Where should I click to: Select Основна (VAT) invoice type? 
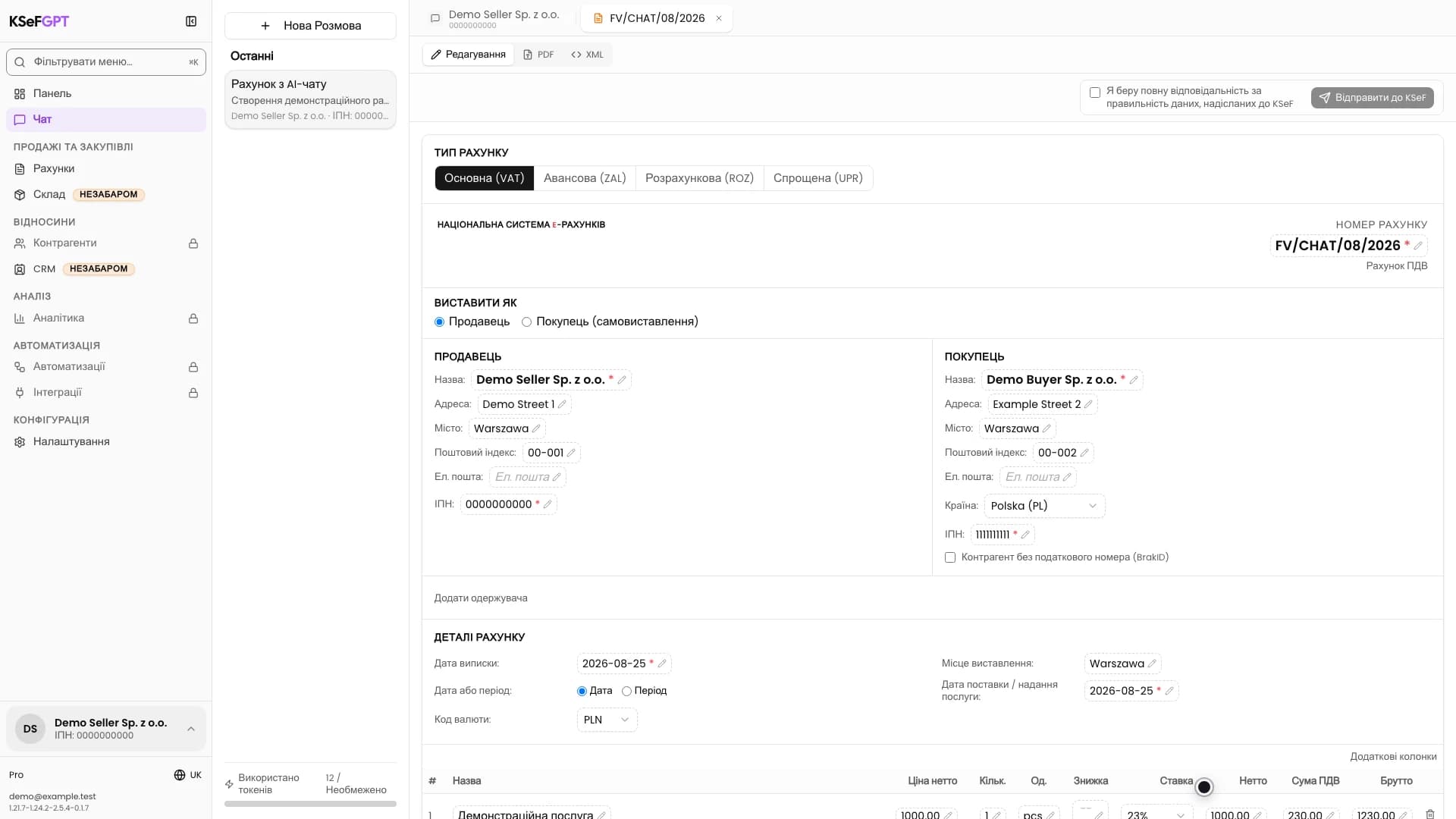click(x=485, y=178)
